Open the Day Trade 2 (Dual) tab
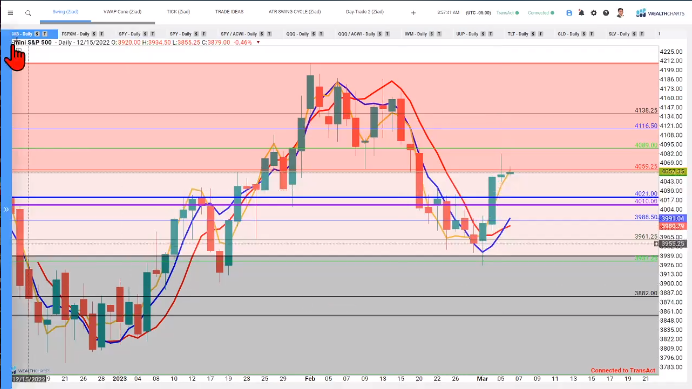Screen dimensions: 692x389 [x=365, y=12]
